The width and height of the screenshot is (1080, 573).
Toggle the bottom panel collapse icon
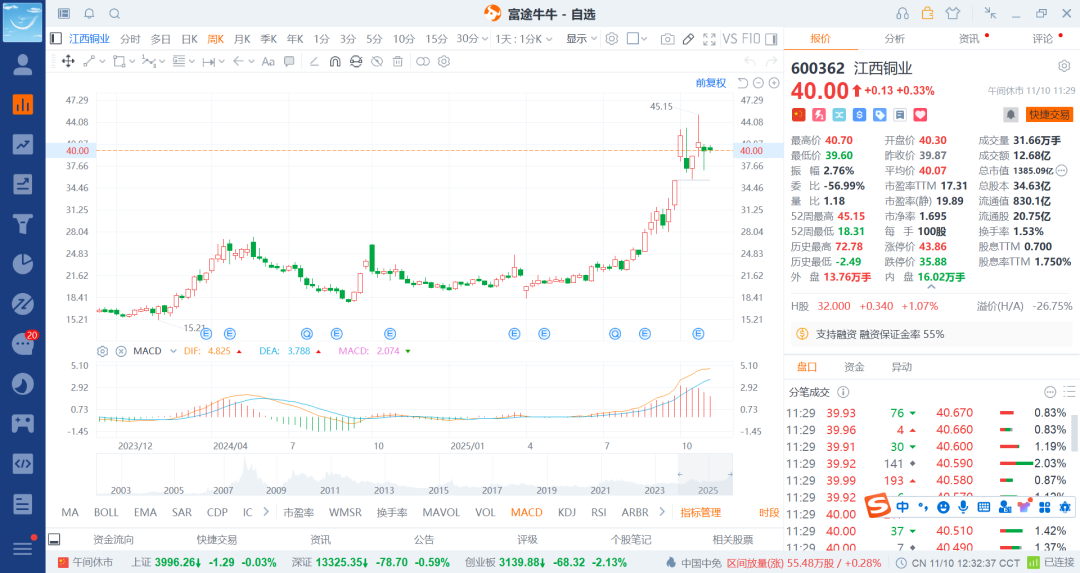click(54, 539)
